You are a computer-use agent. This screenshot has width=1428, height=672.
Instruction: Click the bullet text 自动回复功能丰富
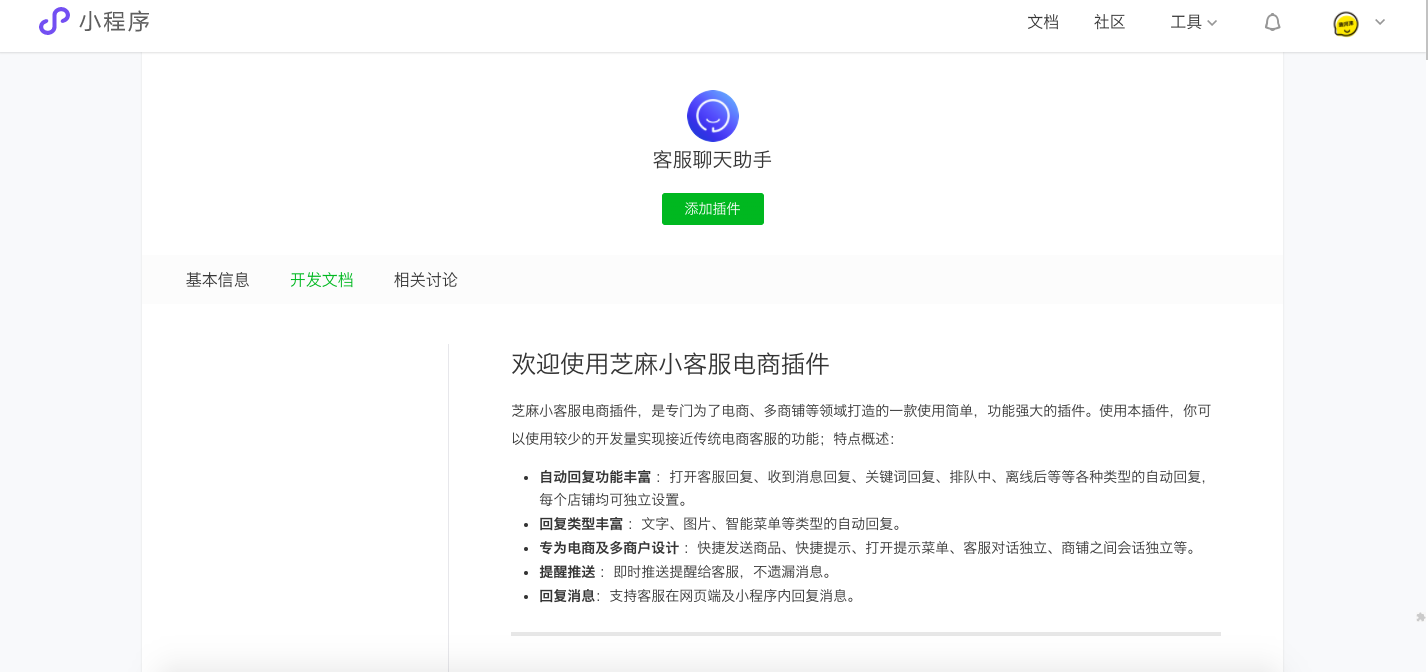(x=595, y=477)
